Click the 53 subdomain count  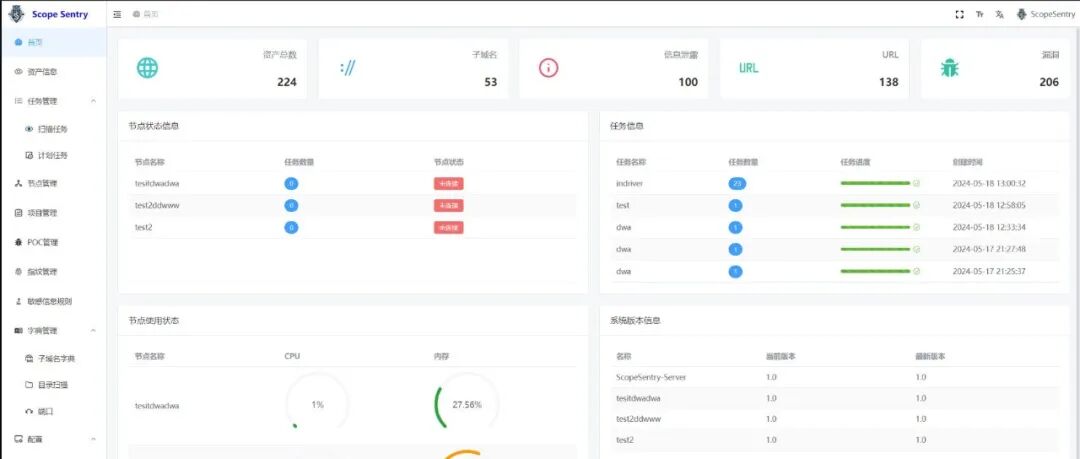pos(490,82)
